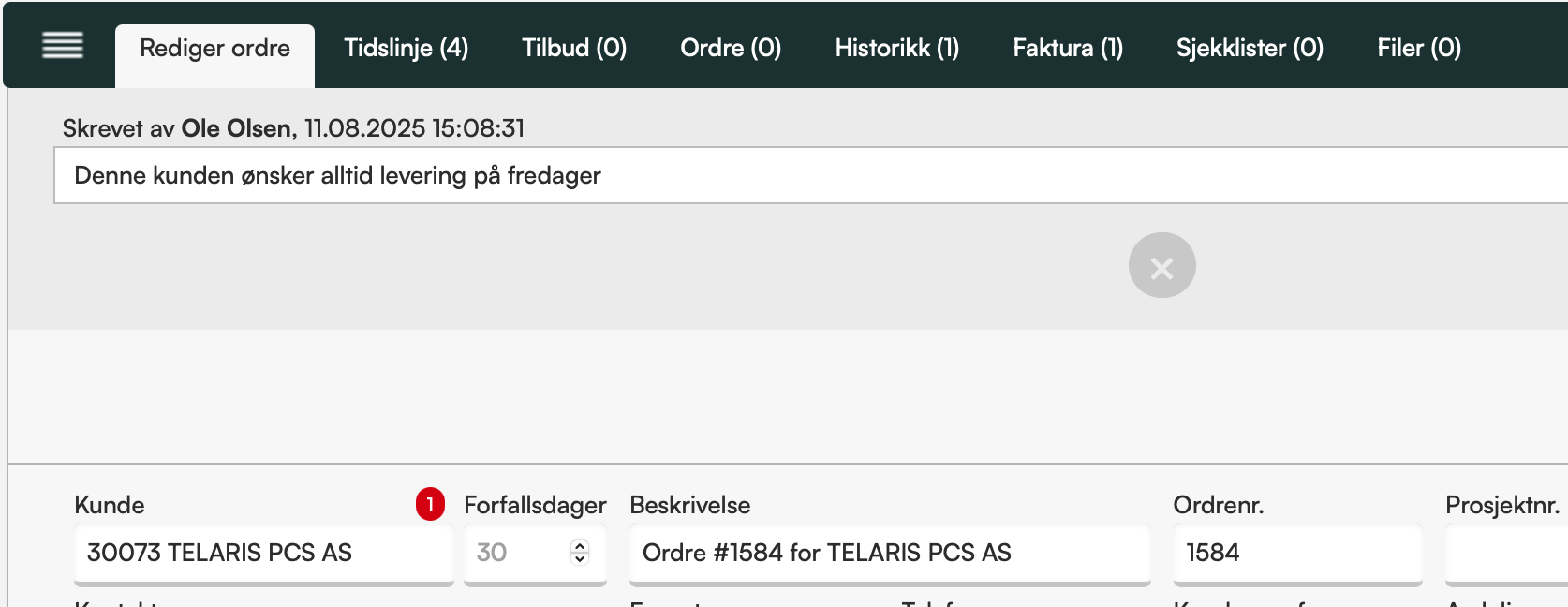Focus the empty Prosjektnr. field
The height and width of the screenshot is (607, 1568).
coord(1506,553)
